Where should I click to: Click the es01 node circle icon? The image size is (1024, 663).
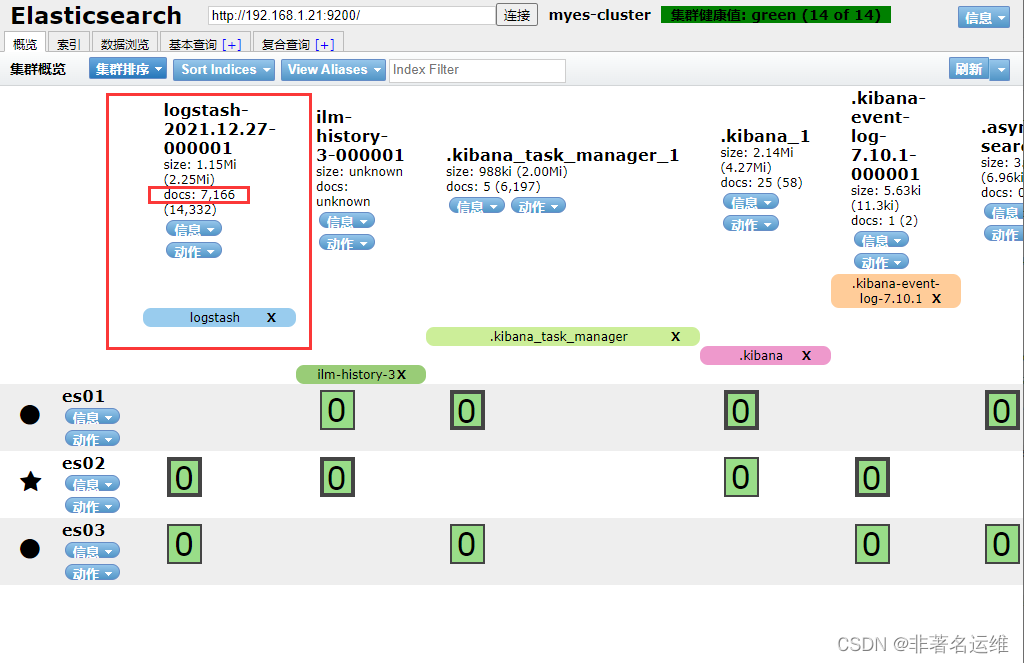pos(30,415)
